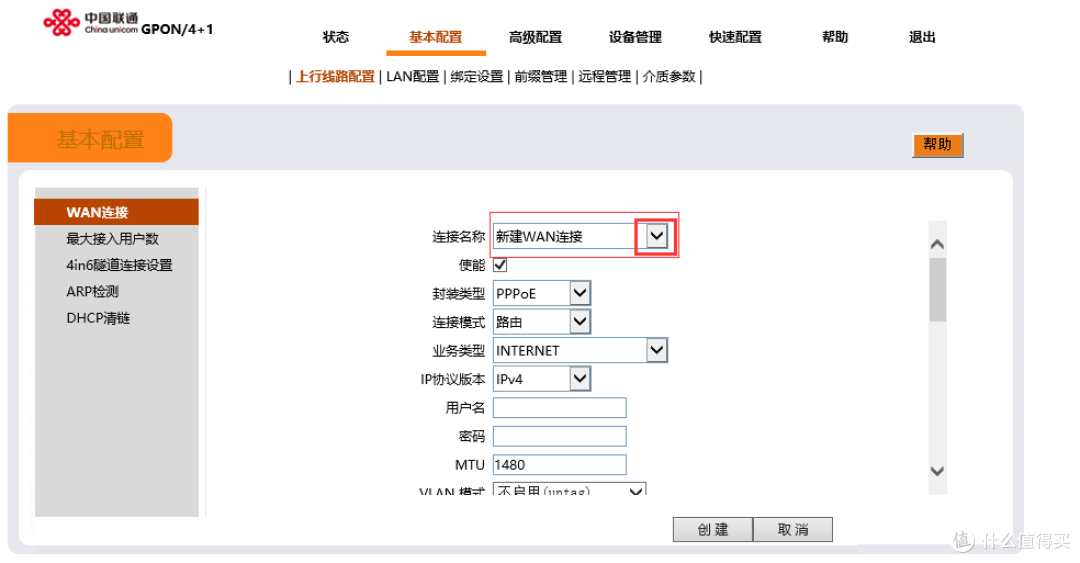Click the form scrollbar up arrow

pyautogui.click(x=937, y=244)
